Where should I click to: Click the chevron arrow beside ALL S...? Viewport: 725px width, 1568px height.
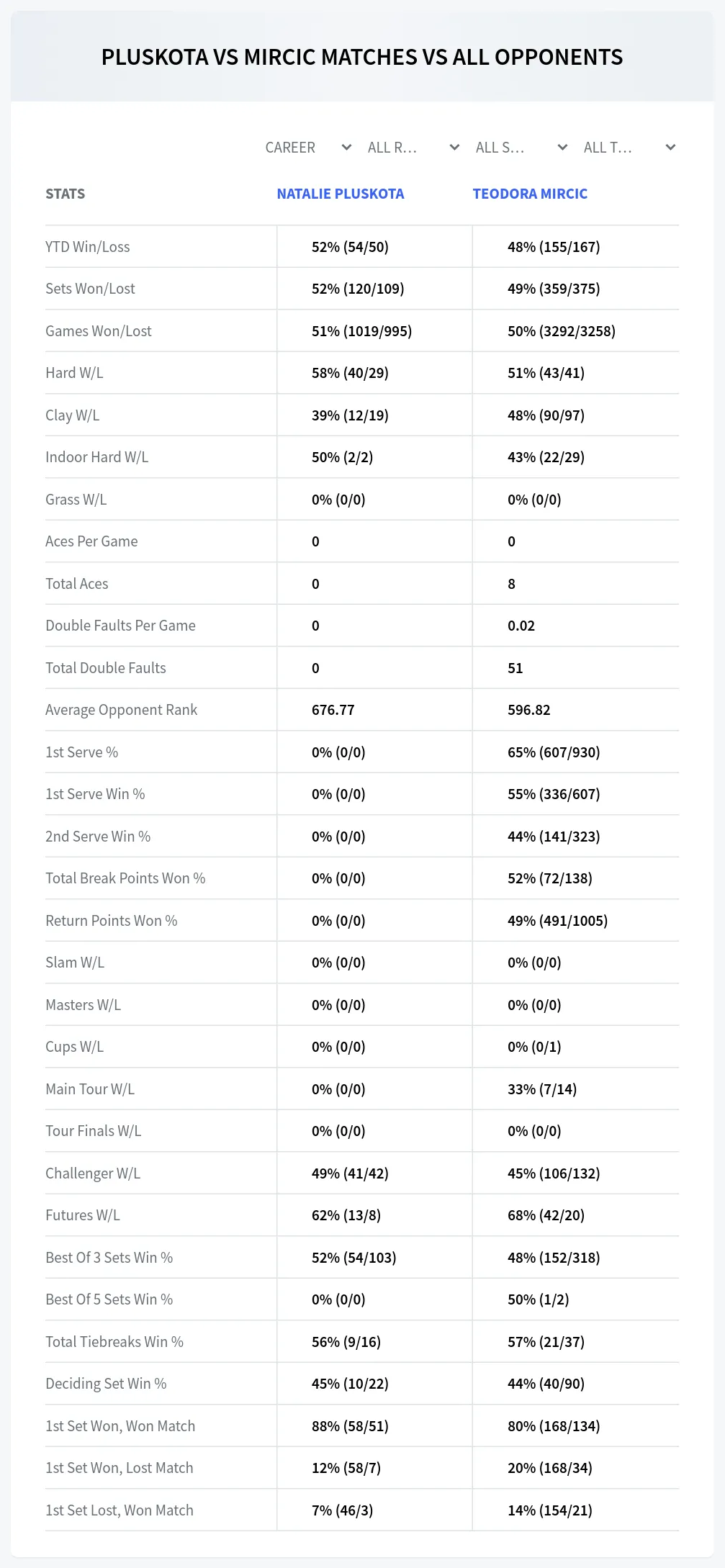click(562, 148)
